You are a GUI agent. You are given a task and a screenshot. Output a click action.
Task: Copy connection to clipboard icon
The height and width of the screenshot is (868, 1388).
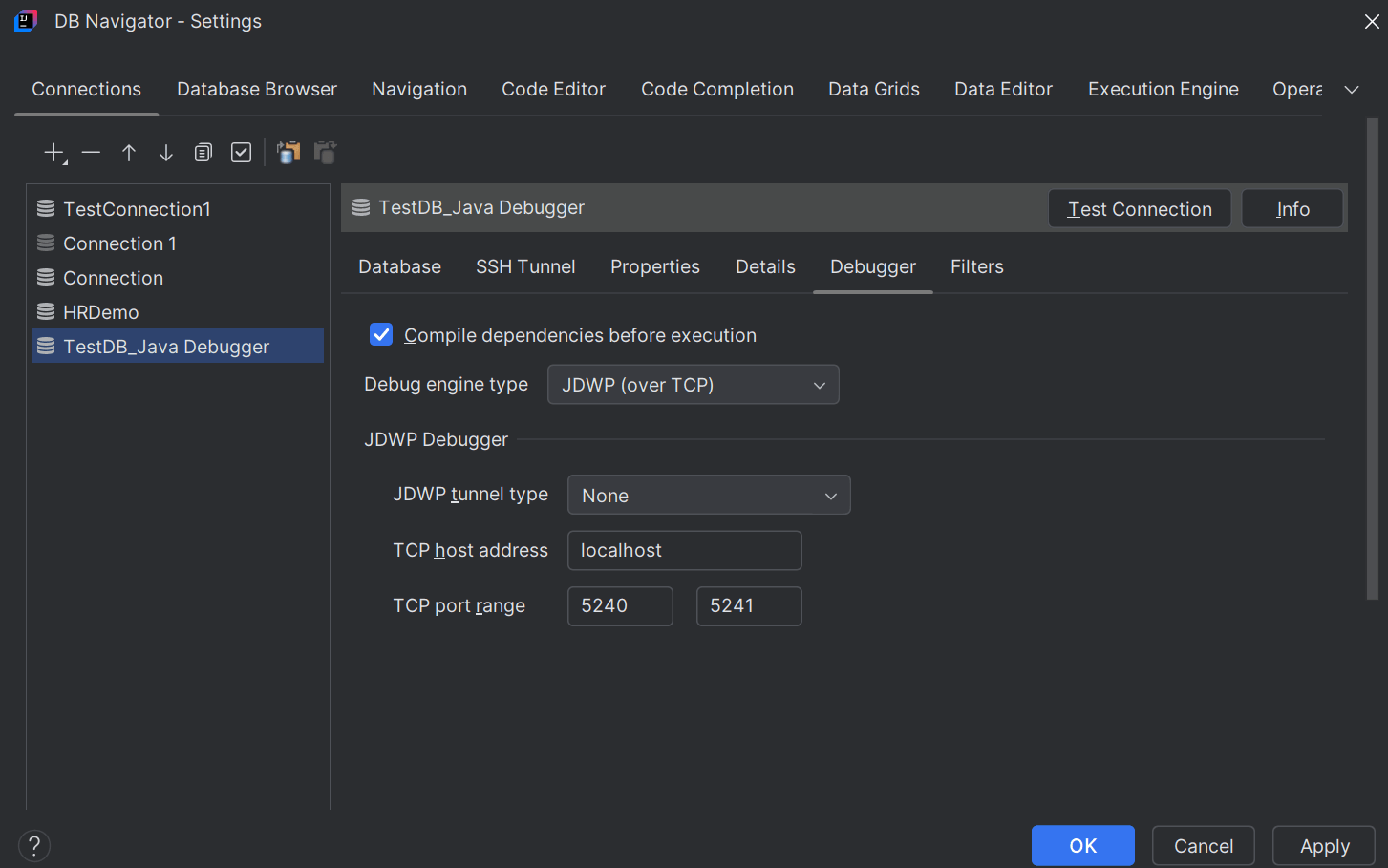288,153
